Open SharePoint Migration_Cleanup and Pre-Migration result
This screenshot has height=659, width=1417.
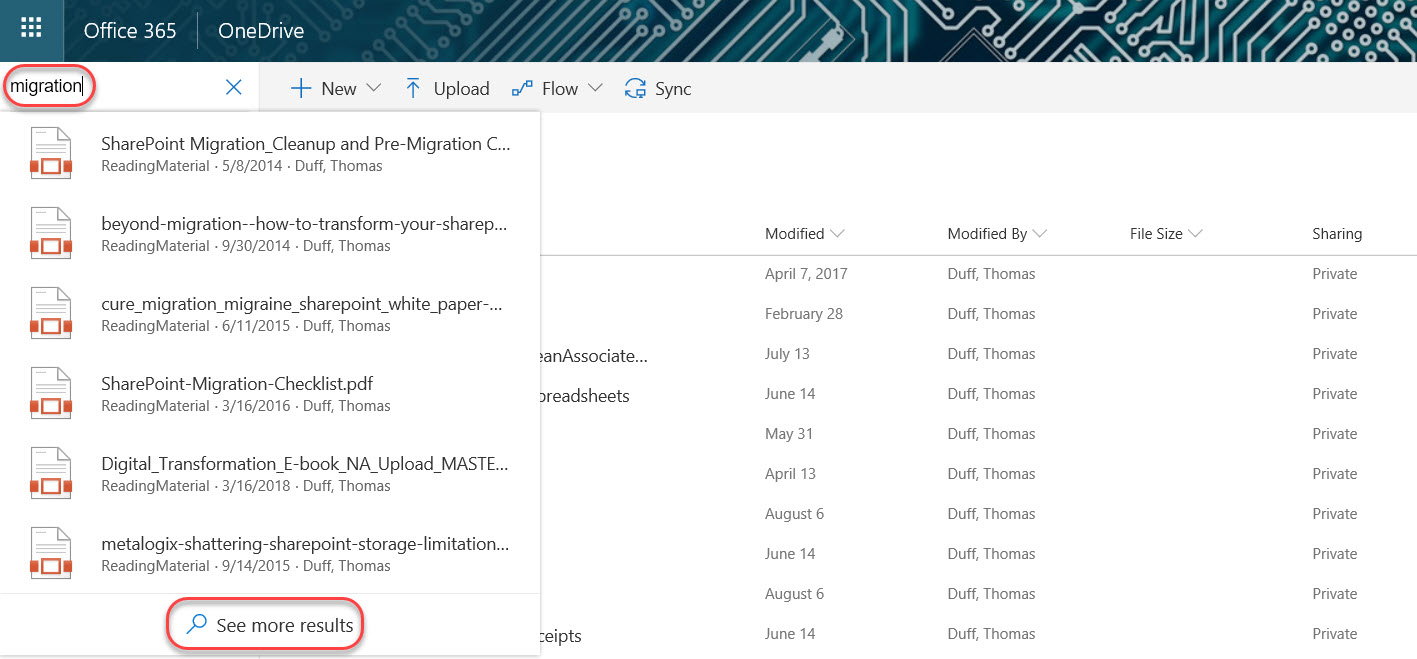pyautogui.click(x=305, y=144)
